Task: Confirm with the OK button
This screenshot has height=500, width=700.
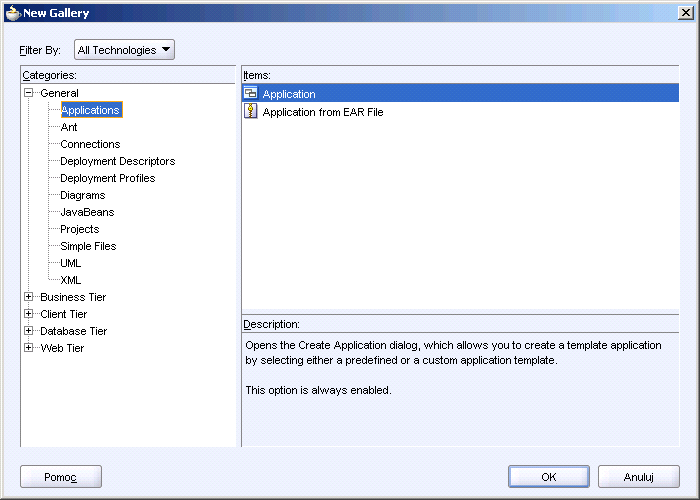Action: [x=549, y=477]
